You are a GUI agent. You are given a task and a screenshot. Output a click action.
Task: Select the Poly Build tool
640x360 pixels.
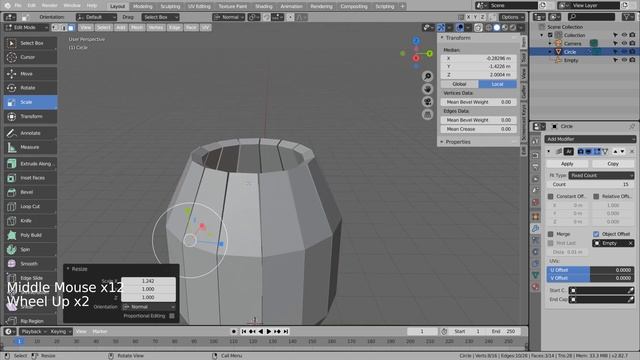[31, 235]
